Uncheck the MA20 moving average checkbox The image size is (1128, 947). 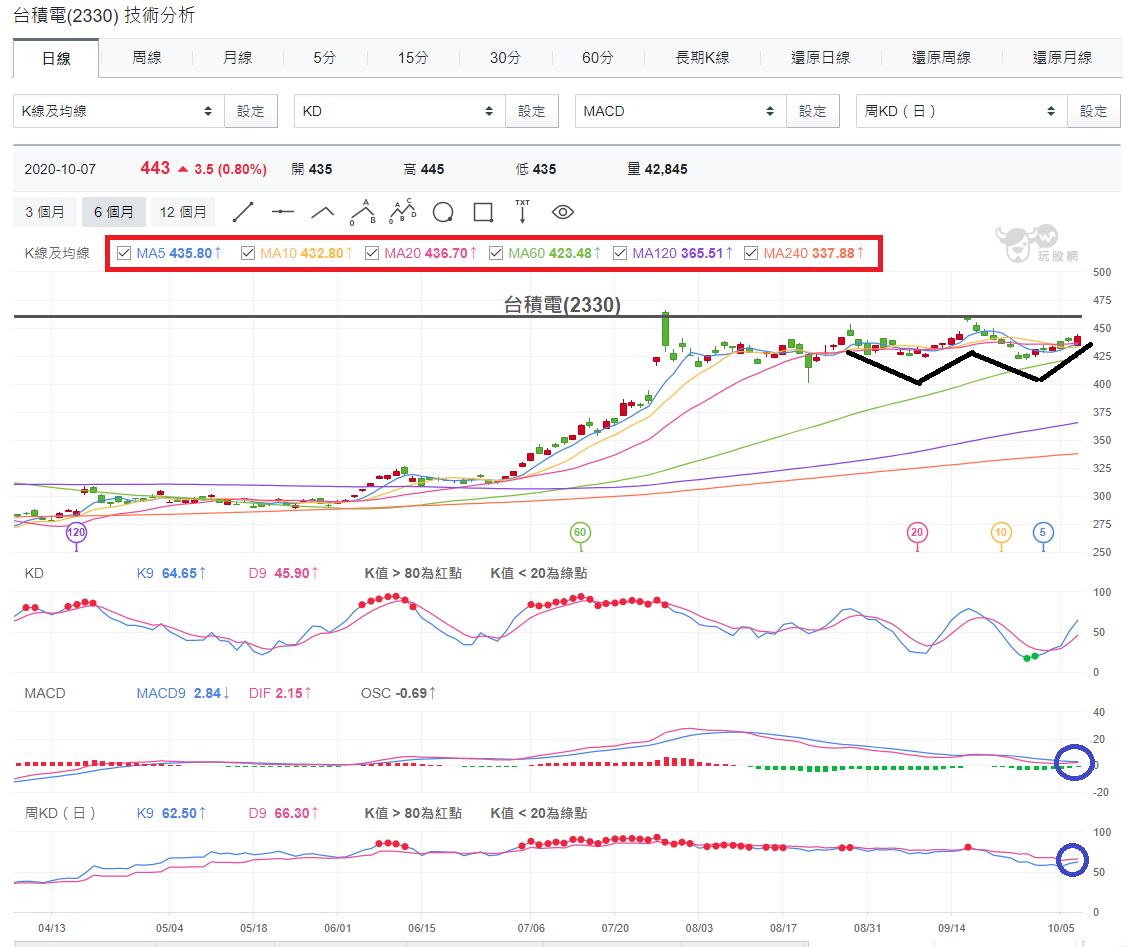click(372, 253)
